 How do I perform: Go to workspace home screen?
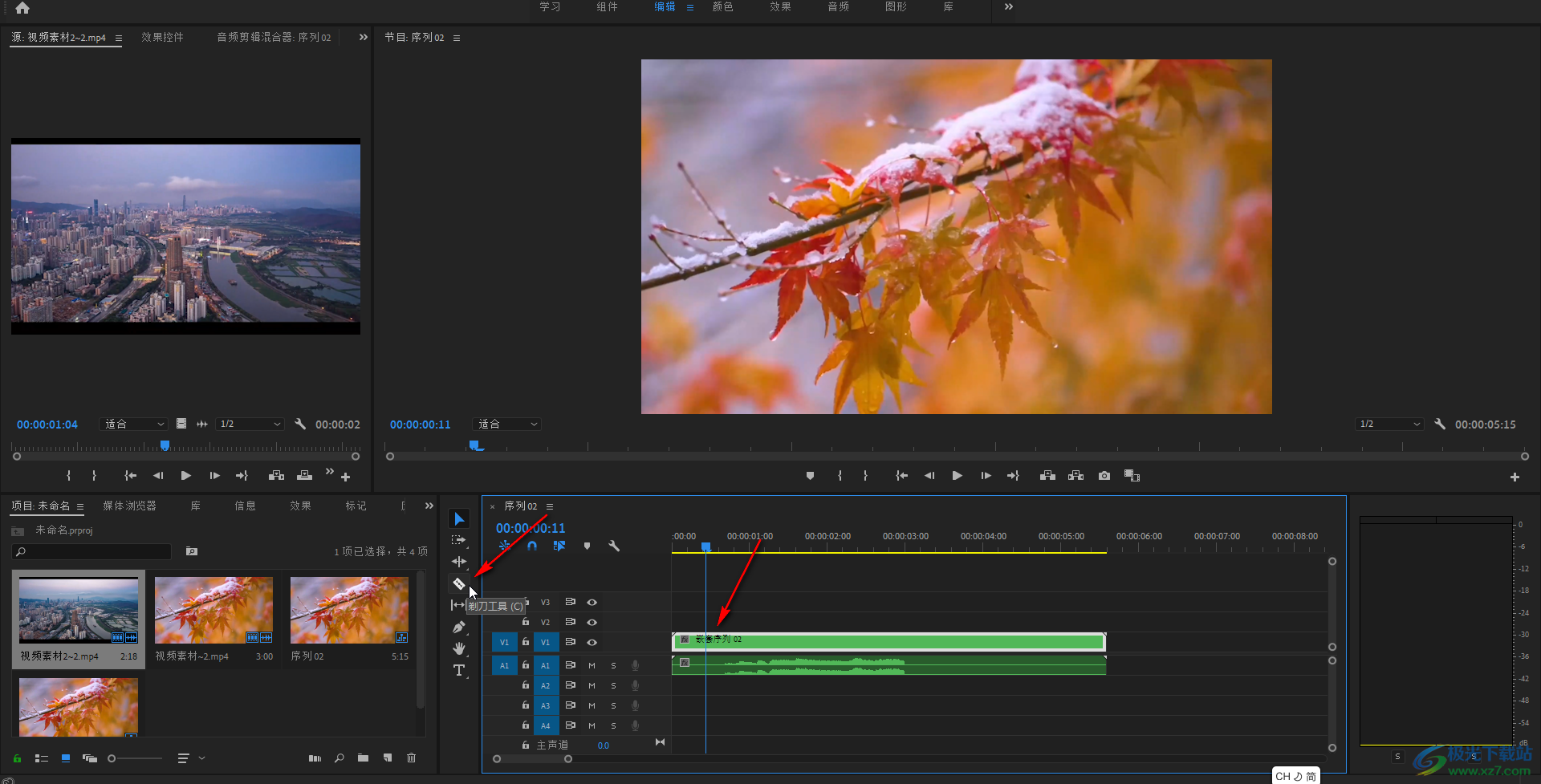(22, 8)
